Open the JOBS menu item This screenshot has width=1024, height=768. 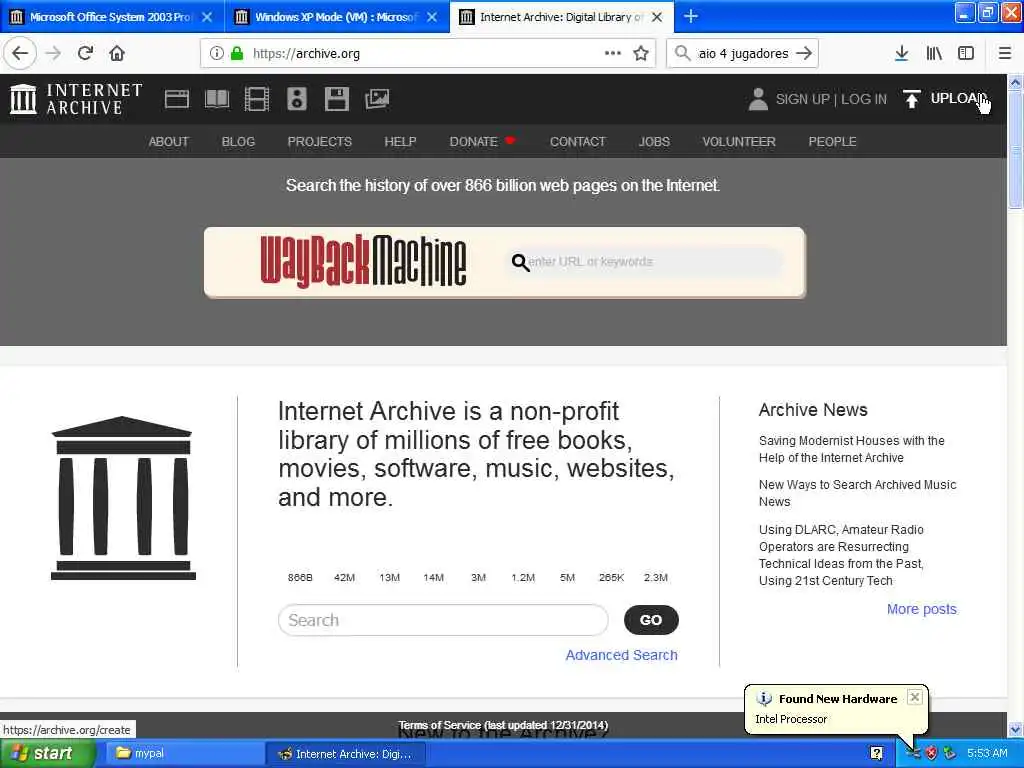654,142
